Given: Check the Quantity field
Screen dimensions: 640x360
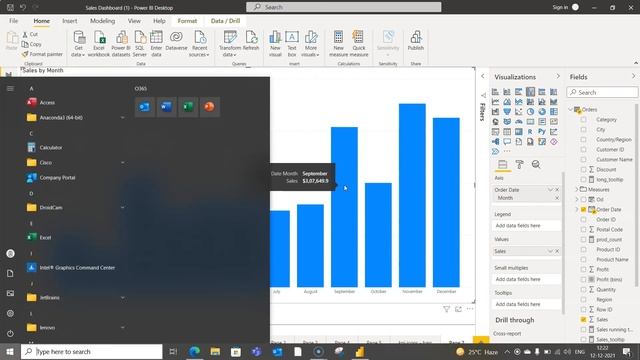Looking at the screenshot, I should [x=583, y=289].
